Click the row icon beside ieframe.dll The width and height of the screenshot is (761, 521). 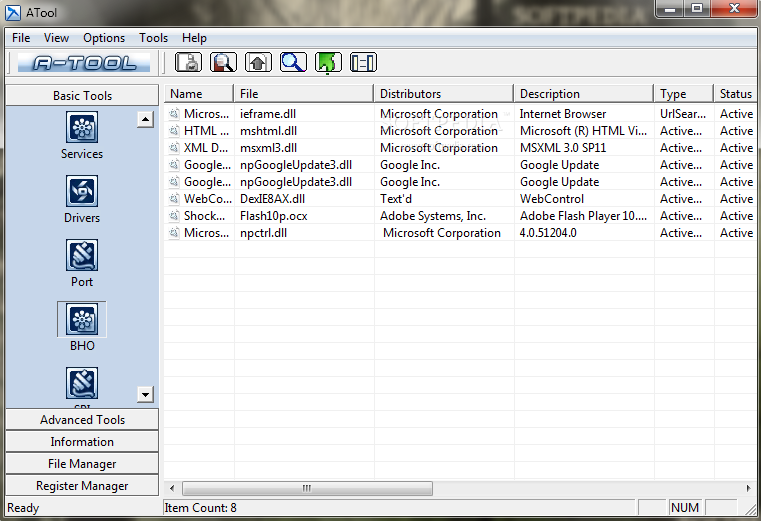click(174, 114)
